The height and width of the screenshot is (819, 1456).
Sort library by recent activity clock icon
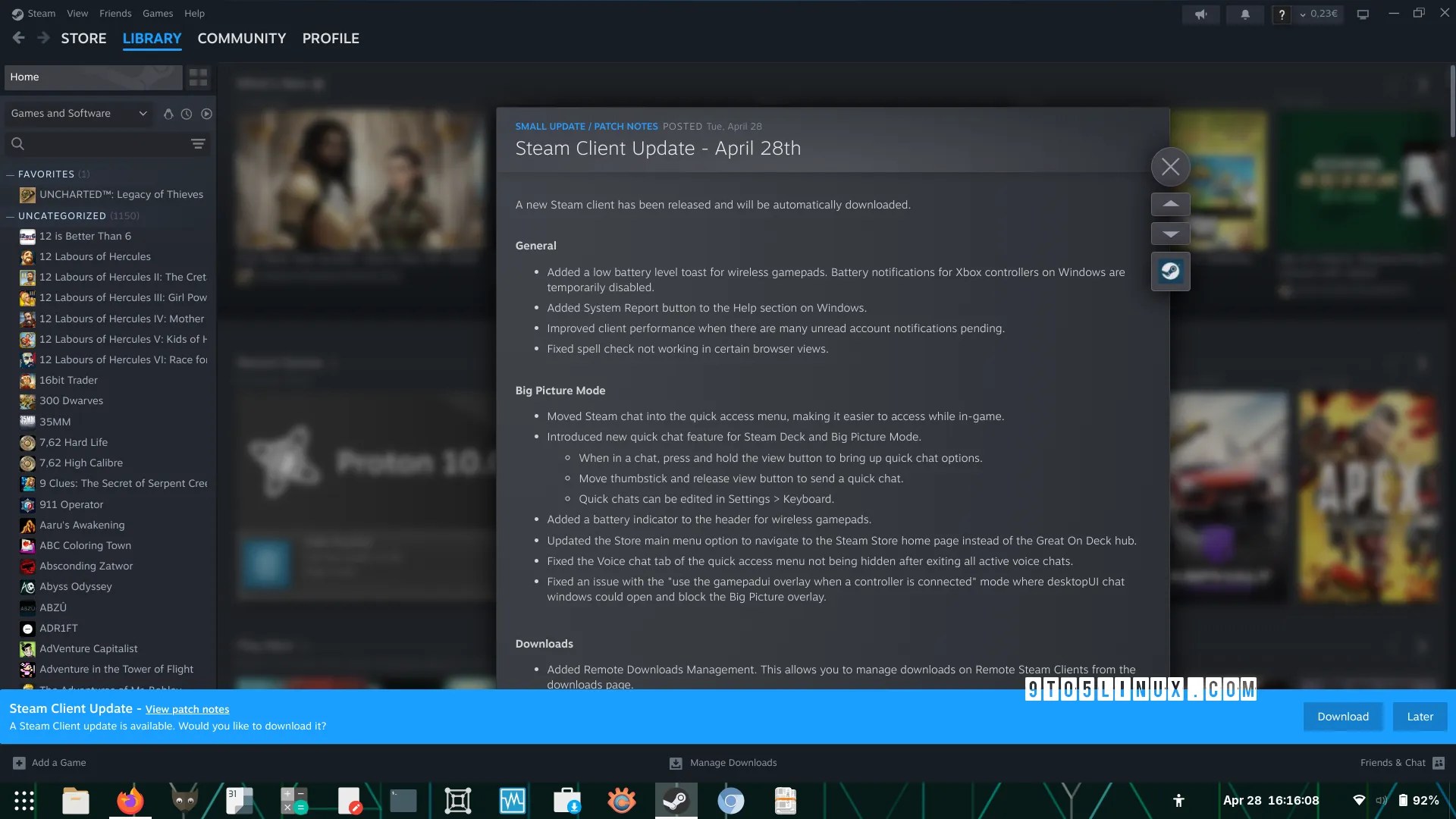(187, 114)
